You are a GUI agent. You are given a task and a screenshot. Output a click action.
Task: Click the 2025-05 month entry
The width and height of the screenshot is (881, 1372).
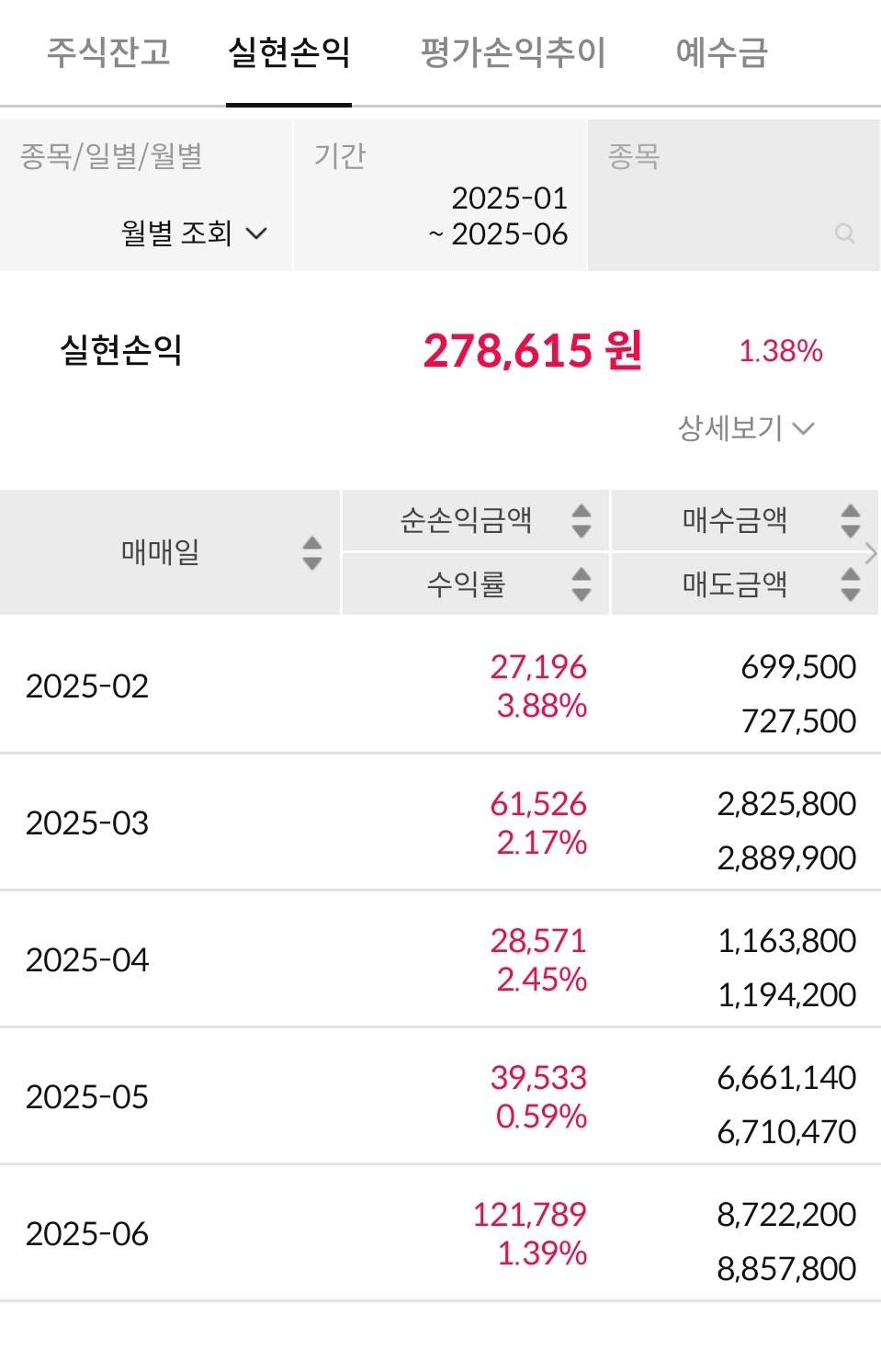pos(440,1096)
